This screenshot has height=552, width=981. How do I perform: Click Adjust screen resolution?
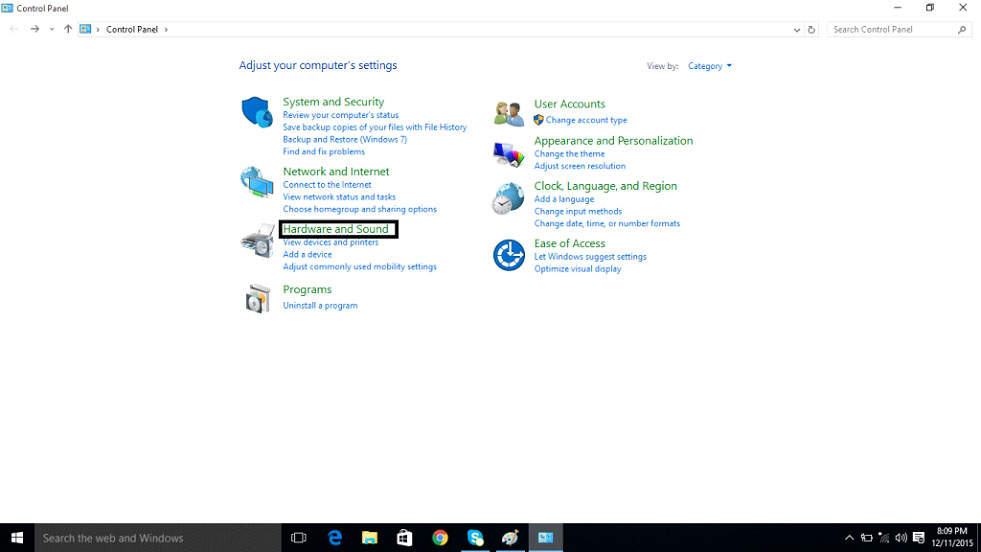tap(579, 166)
